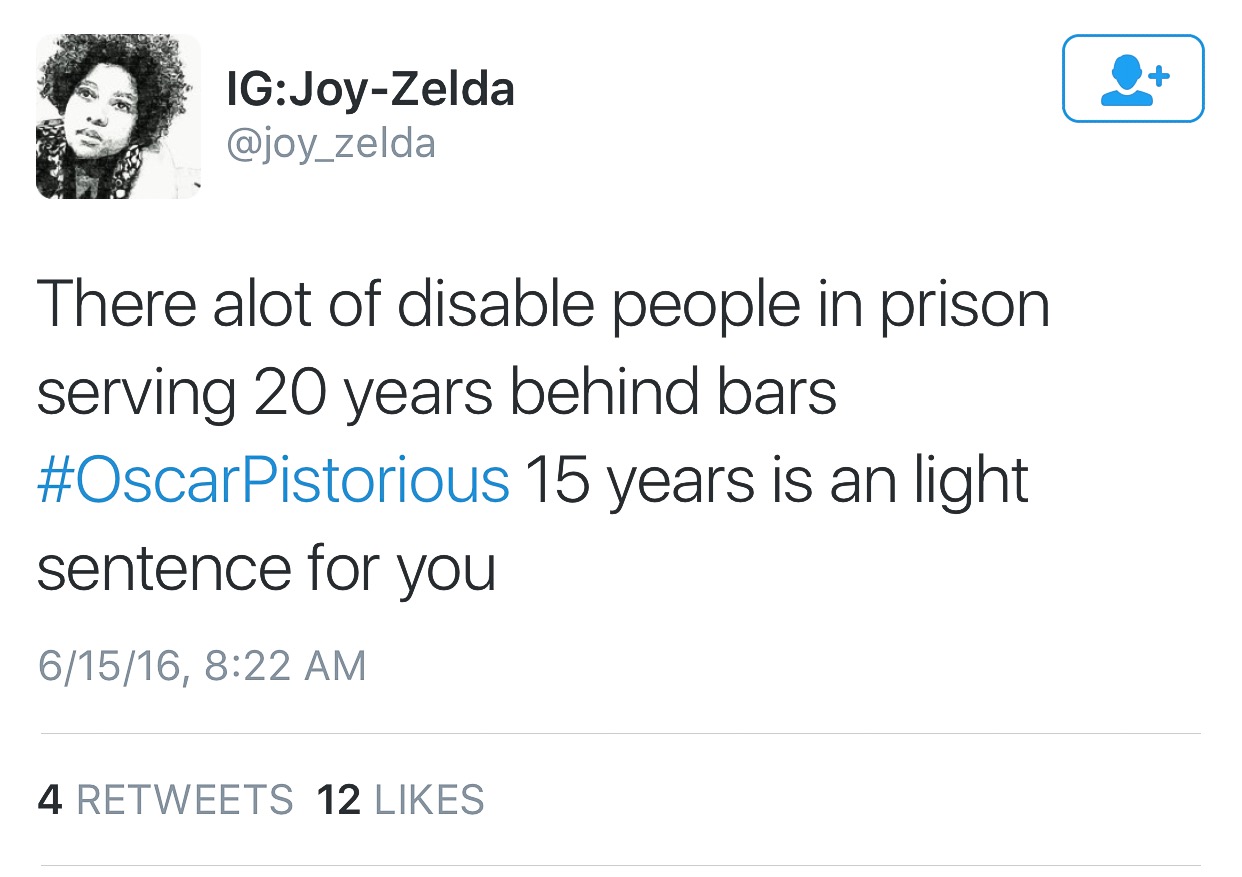Click the number 12 like count

[338, 800]
